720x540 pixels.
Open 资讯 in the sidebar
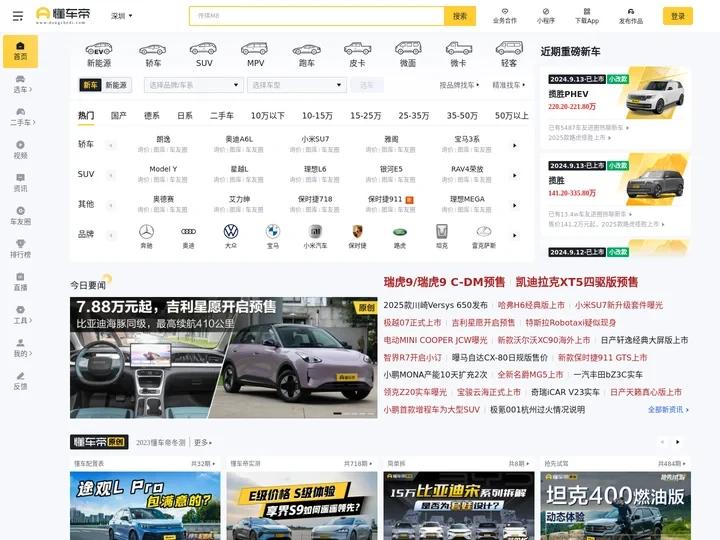click(x=20, y=183)
